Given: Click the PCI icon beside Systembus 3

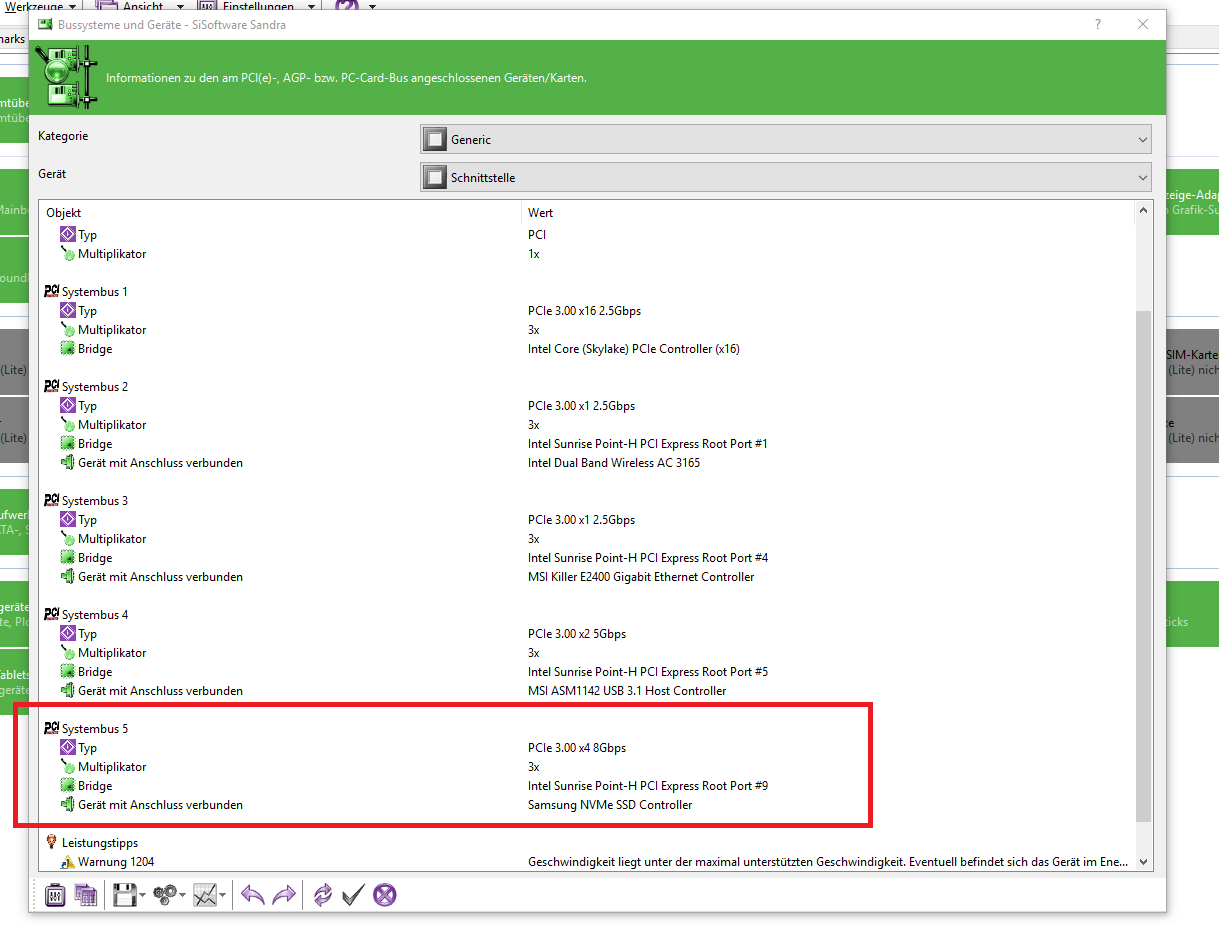Looking at the screenshot, I should coord(52,500).
